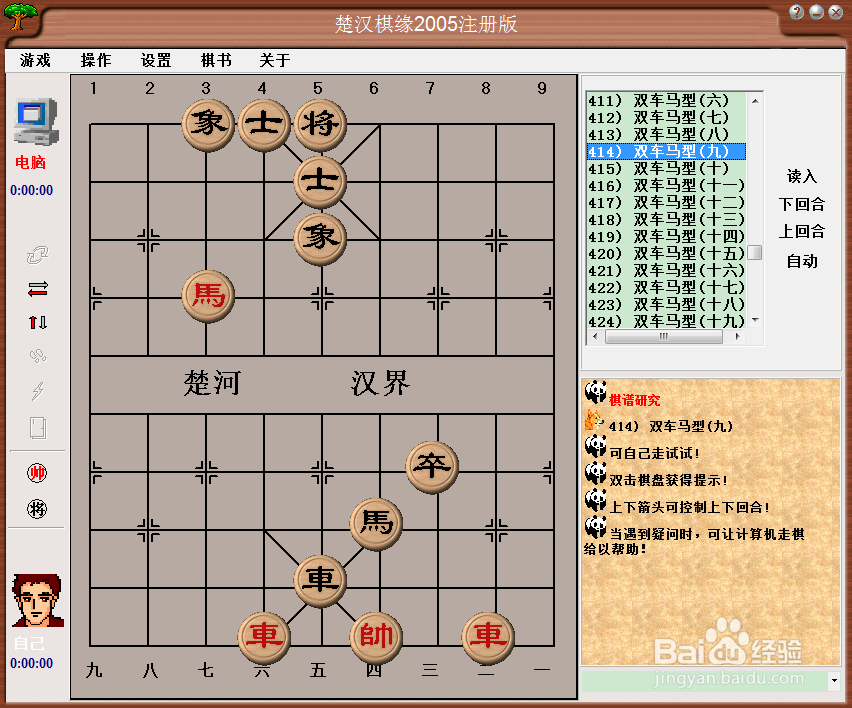Screen dimensions: 852x708
Task: Open the dropdown arrow below the message panel
Action: (x=834, y=680)
